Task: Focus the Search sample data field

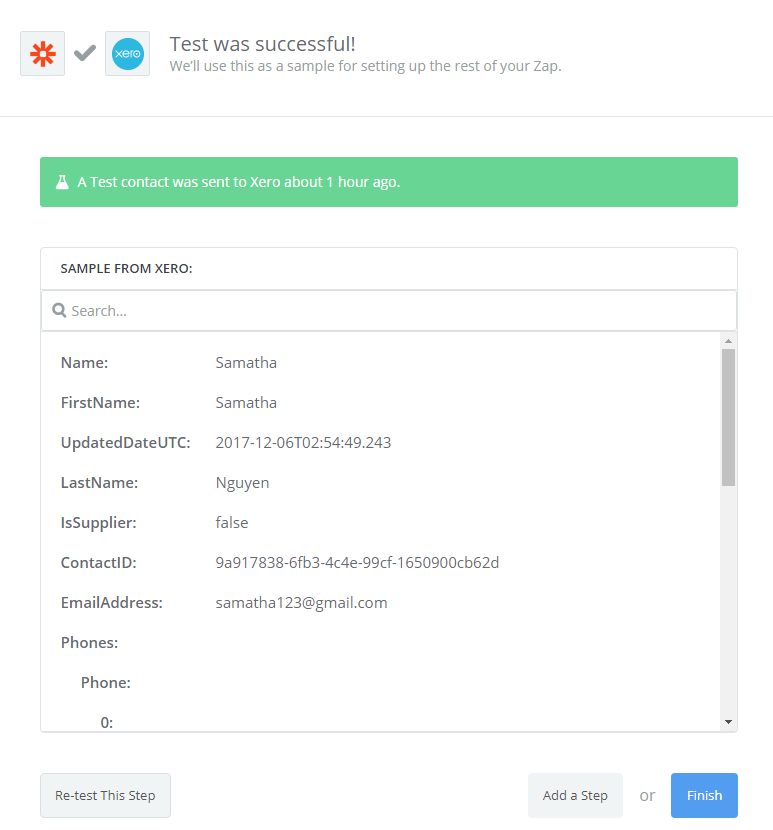Action: [x=389, y=311]
